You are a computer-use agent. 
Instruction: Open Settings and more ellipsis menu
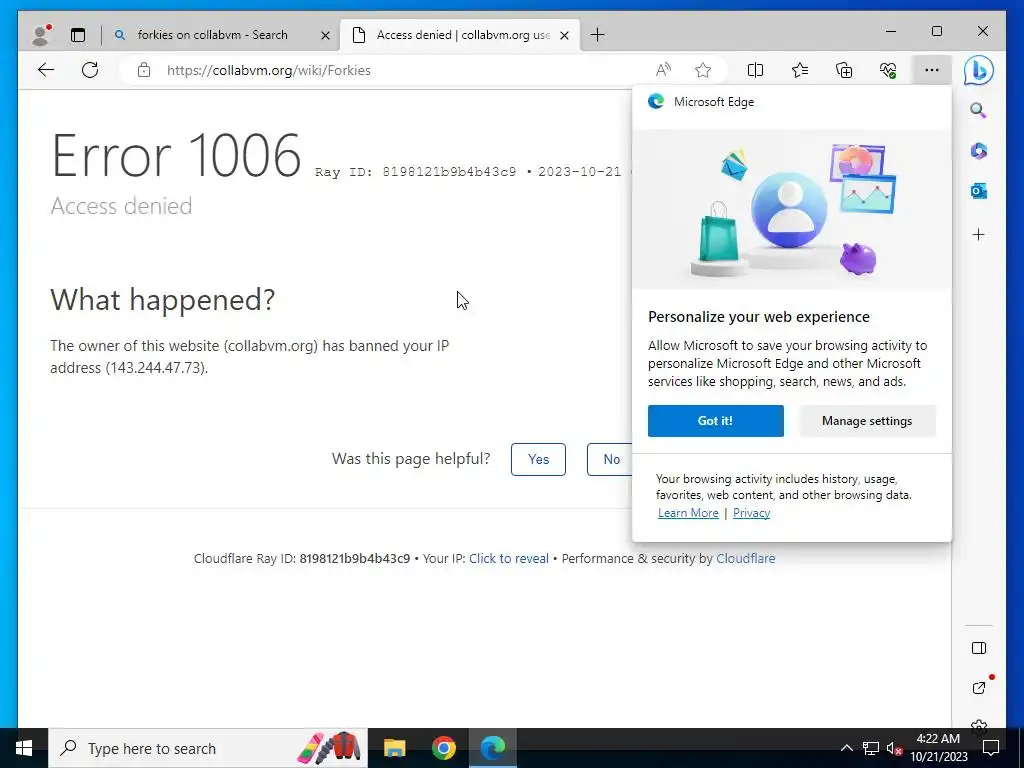tap(932, 70)
